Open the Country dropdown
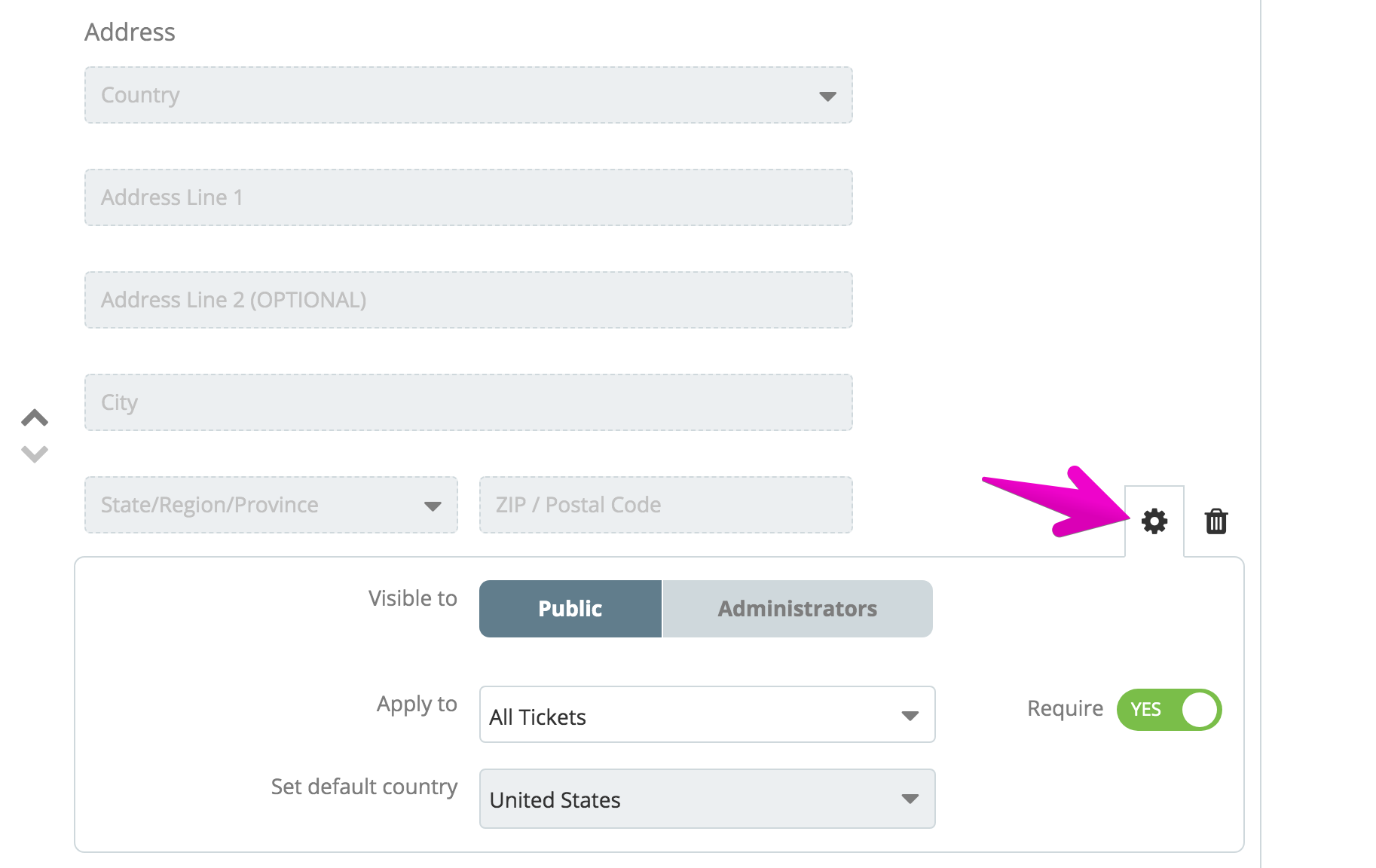Screen dimensions: 1376x868 (x=469, y=95)
